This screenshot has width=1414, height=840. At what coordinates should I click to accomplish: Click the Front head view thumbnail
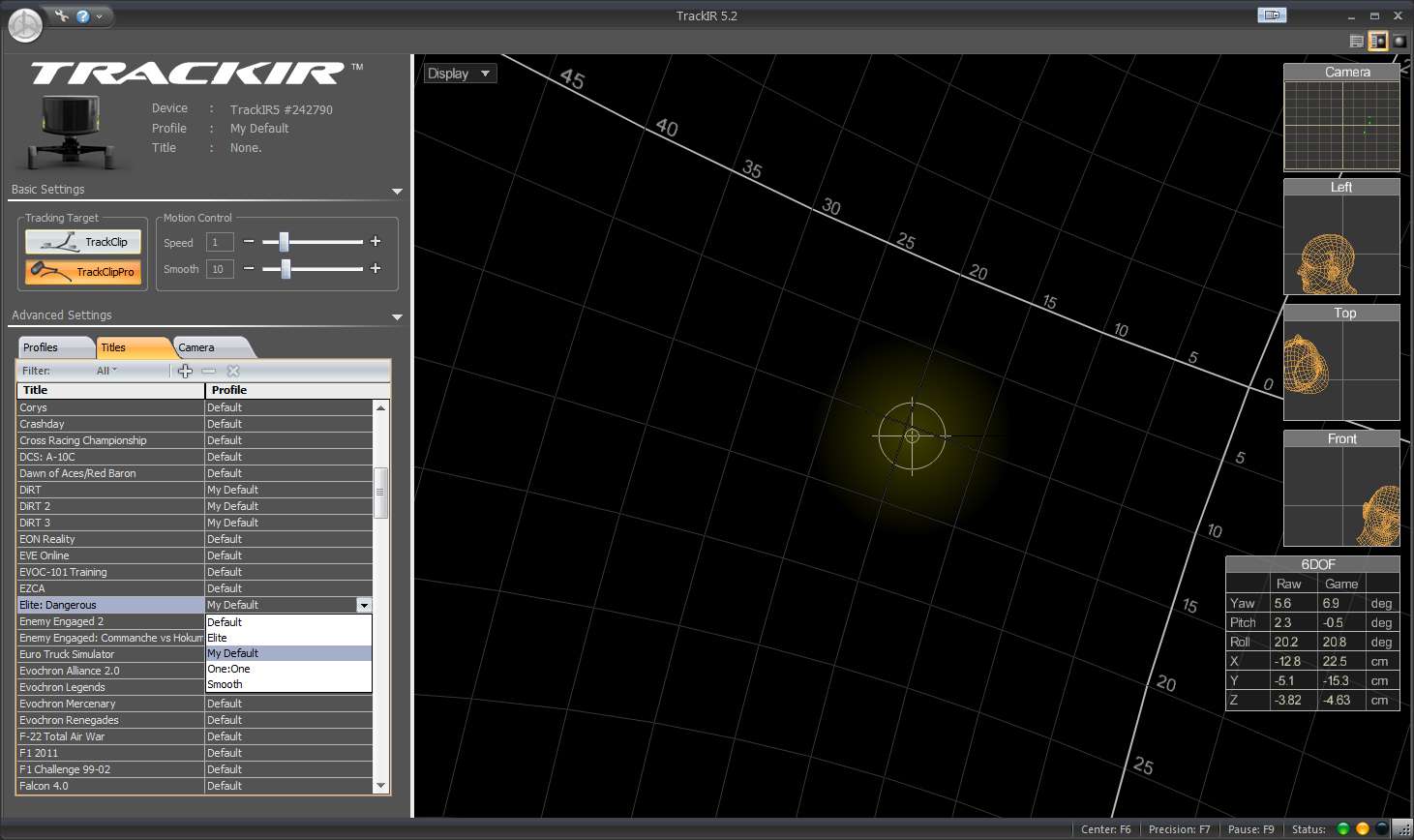[1341, 488]
